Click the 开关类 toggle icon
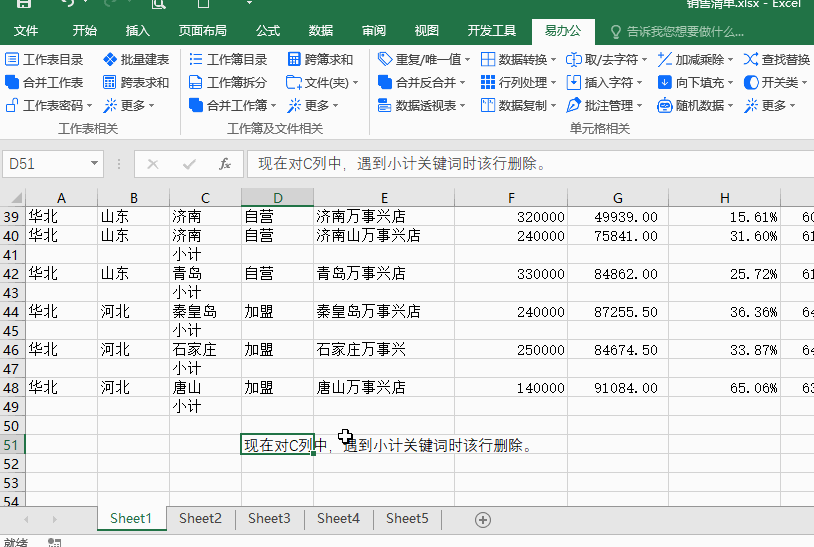This screenshot has height=547, width=814. [751, 83]
